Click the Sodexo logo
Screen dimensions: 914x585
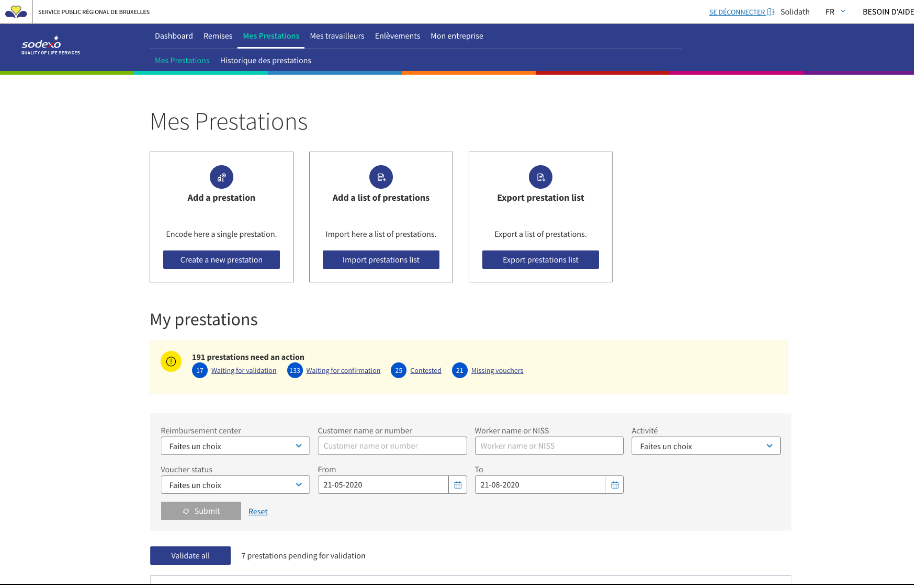click(x=51, y=45)
